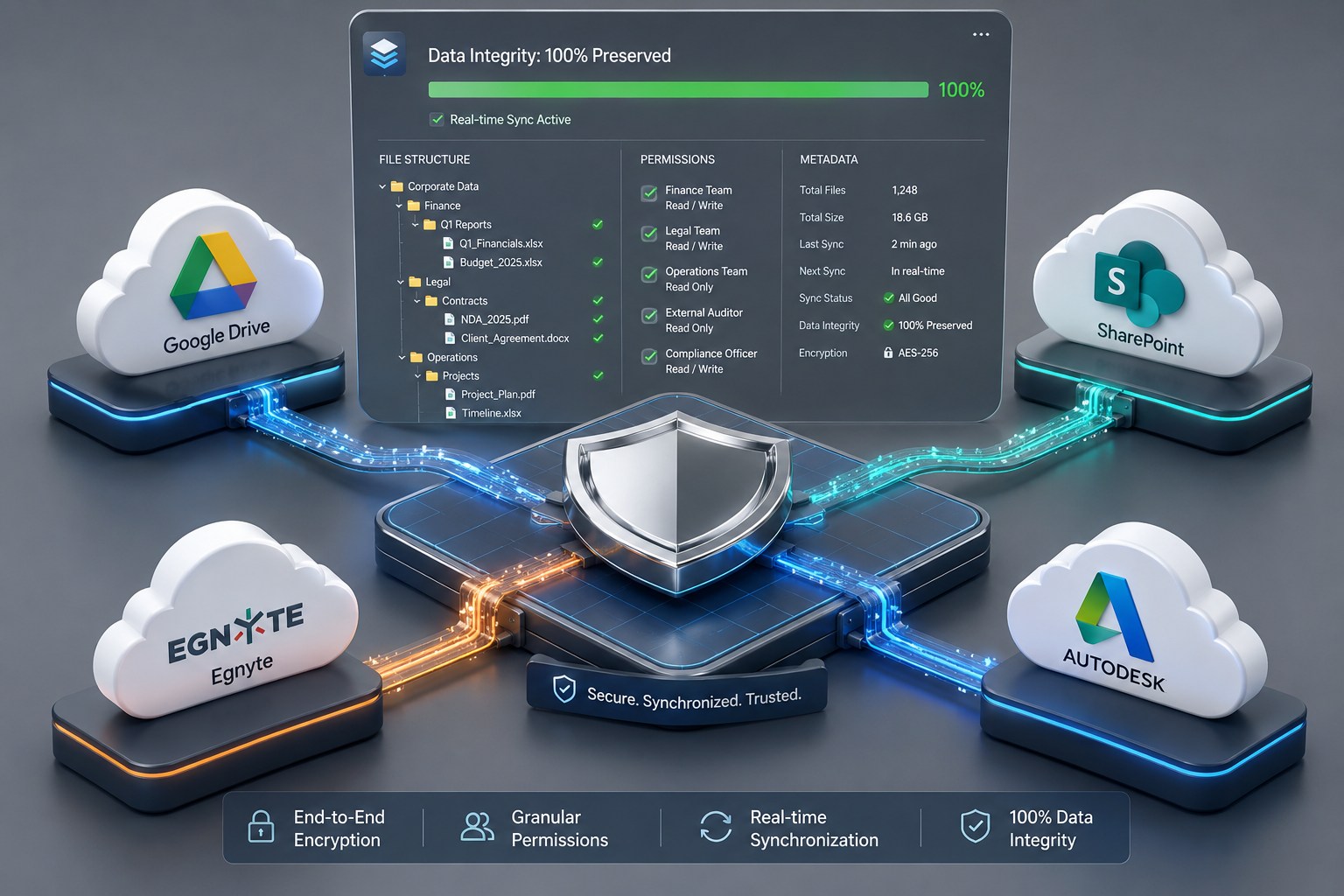Click the check mark on Contracts row

coord(598,301)
